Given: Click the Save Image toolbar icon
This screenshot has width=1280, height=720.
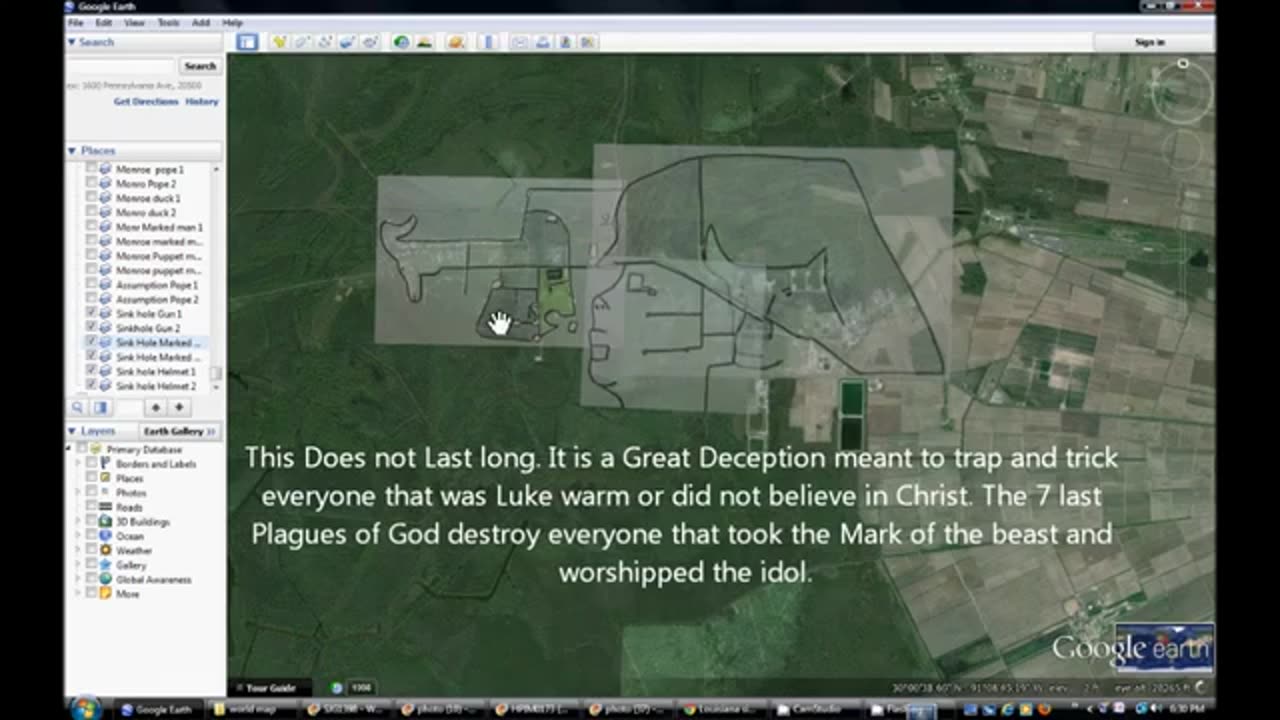Looking at the screenshot, I should [565, 42].
